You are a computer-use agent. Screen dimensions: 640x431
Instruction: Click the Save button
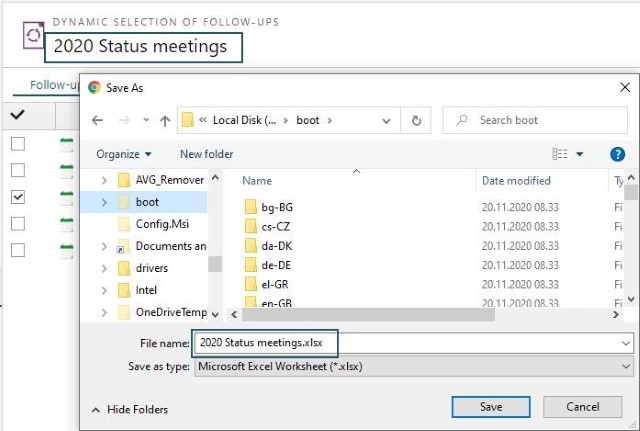(x=491, y=407)
